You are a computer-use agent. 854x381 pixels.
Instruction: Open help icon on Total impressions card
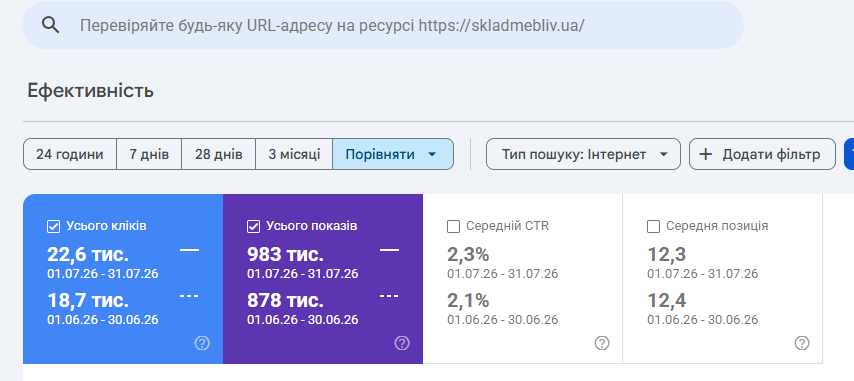(x=402, y=343)
